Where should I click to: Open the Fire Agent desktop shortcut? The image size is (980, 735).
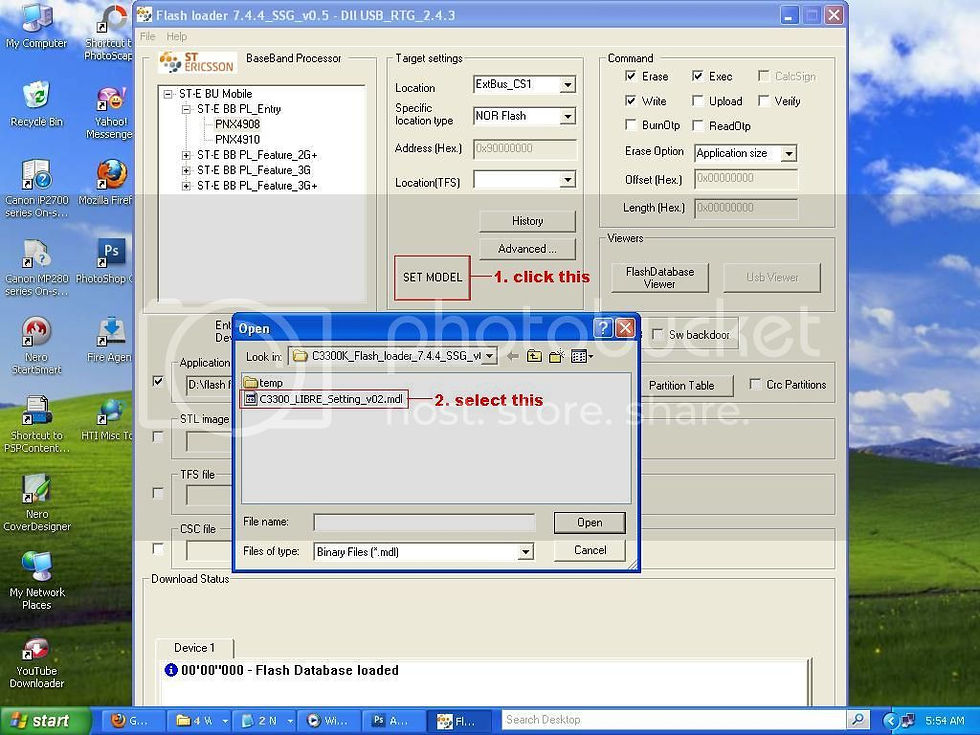pos(111,340)
